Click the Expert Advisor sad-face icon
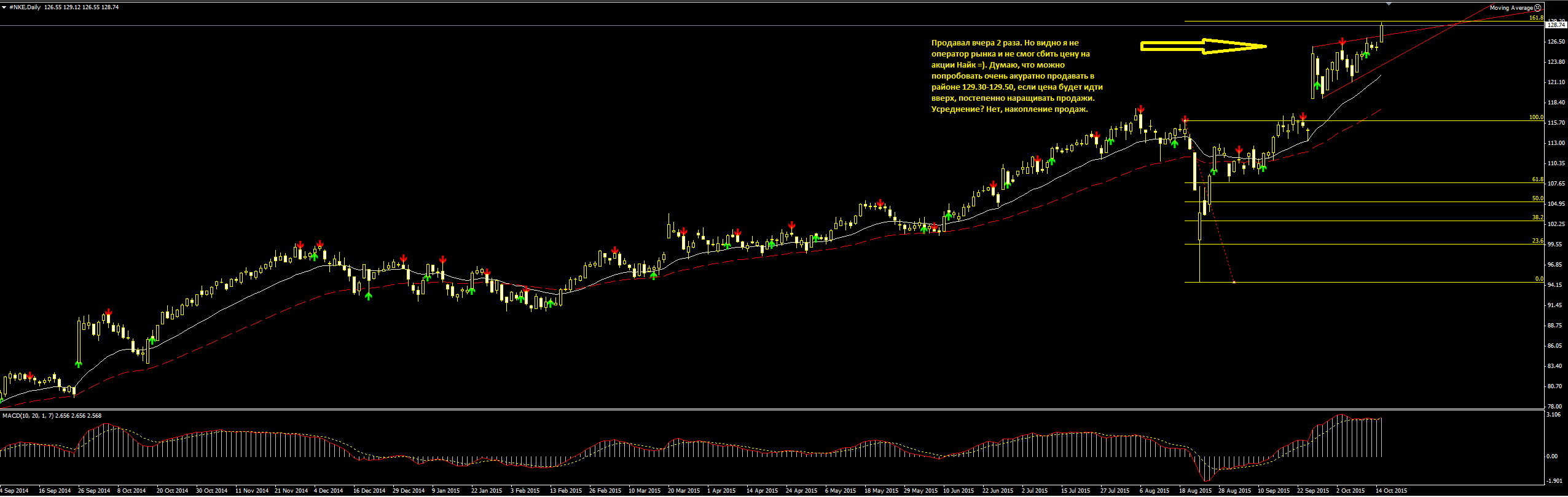Screen dimensions: 1568x497 pos(1538,8)
